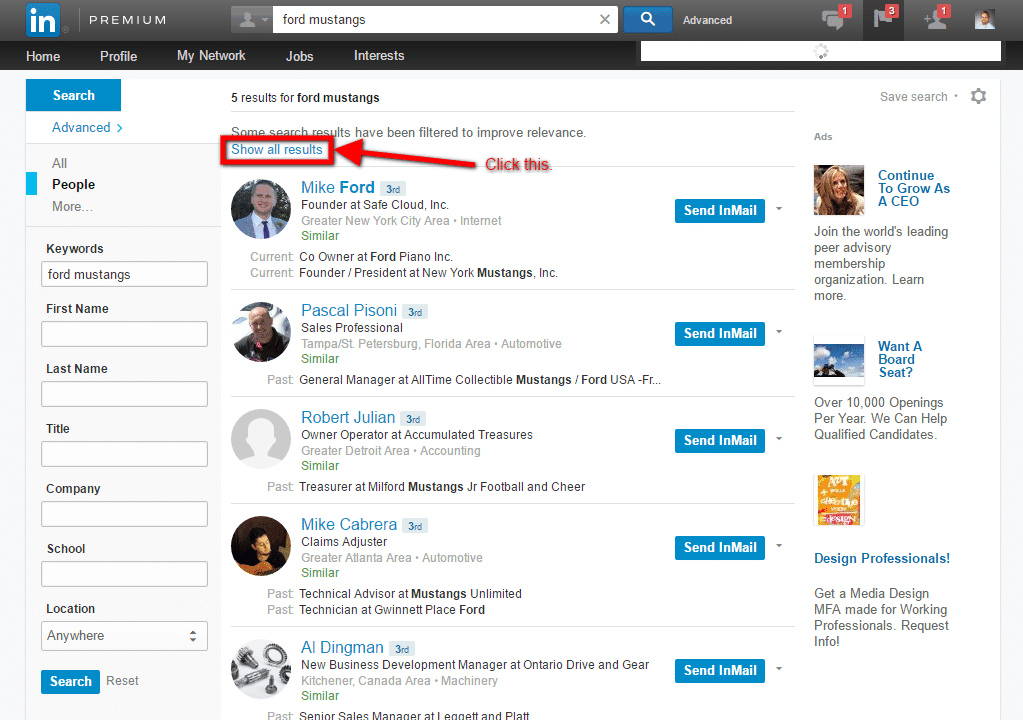Open the My Network menu
This screenshot has height=720, width=1023.
point(211,56)
